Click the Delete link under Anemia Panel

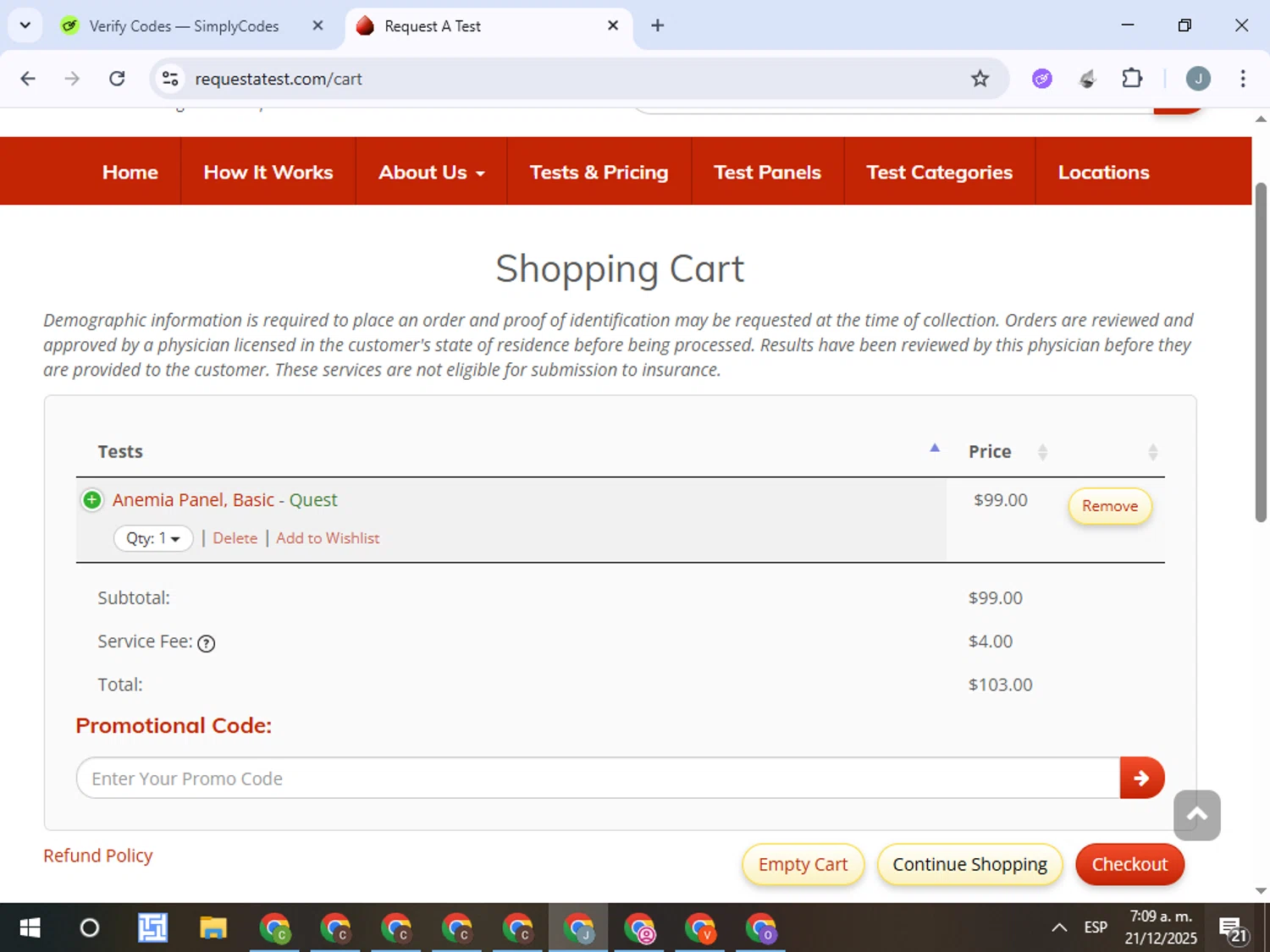[x=235, y=538]
